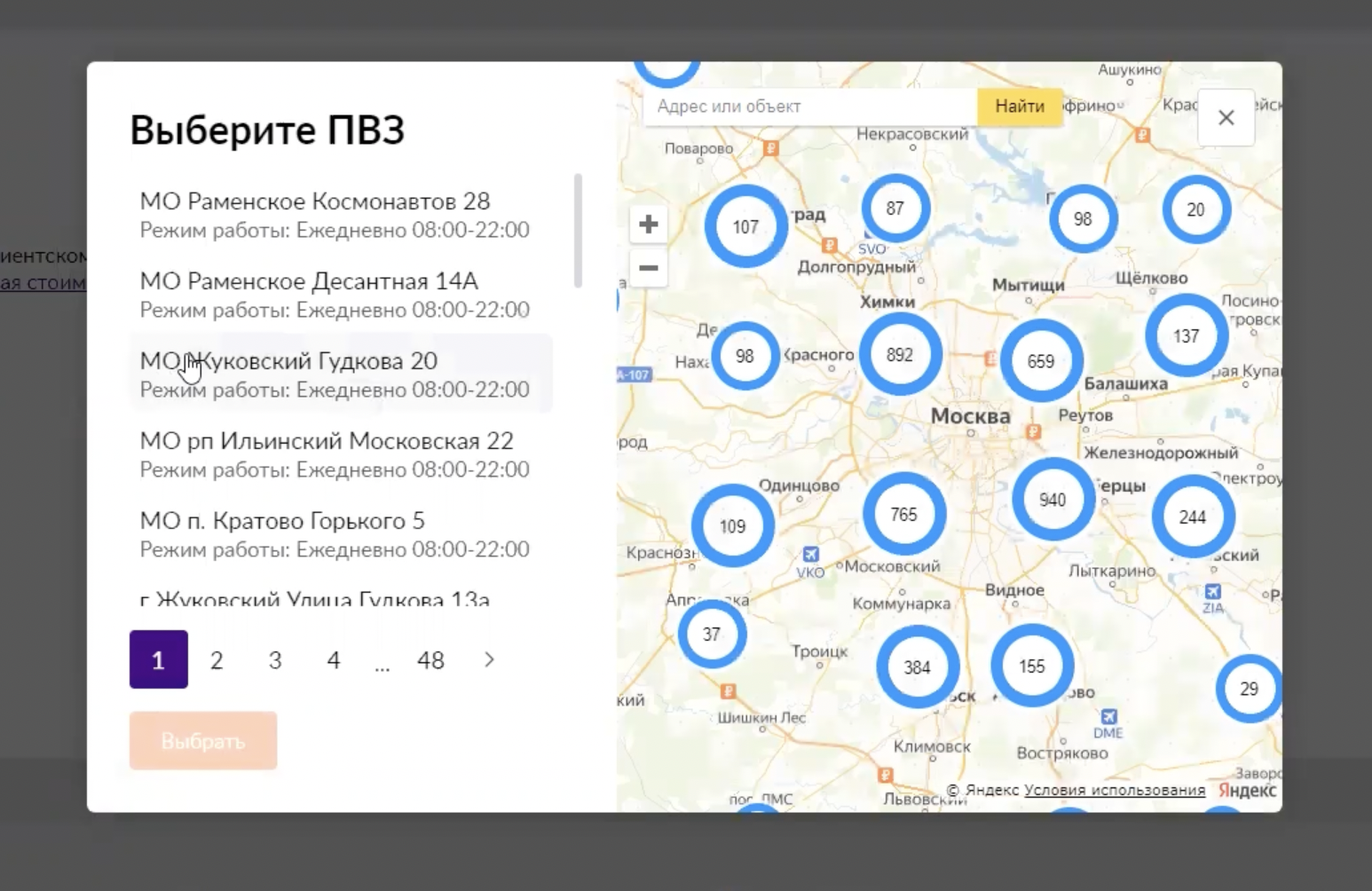The width and height of the screenshot is (1372, 891).
Task: Open the 37 cluster marker
Action: (x=712, y=634)
